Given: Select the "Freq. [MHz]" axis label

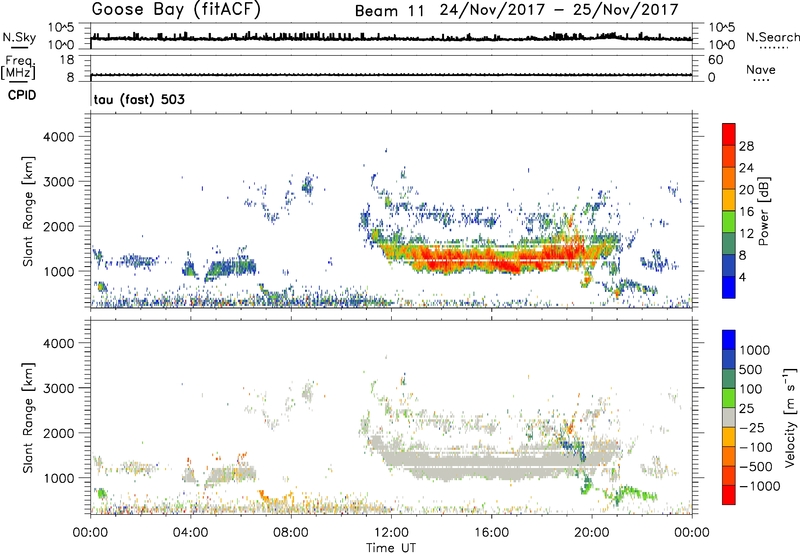Looking at the screenshot, I should point(18,68).
